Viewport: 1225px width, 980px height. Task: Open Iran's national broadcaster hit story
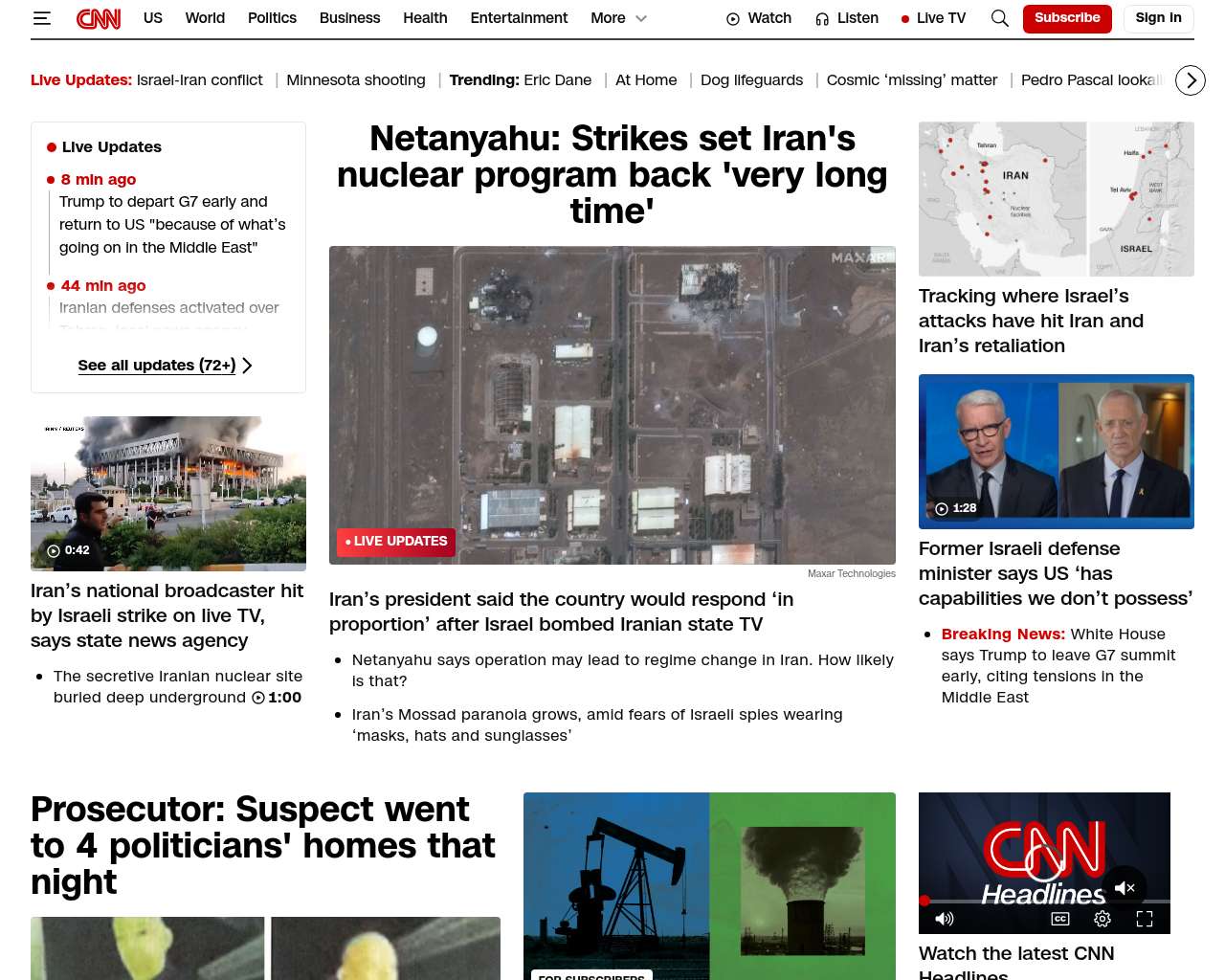coord(167,615)
